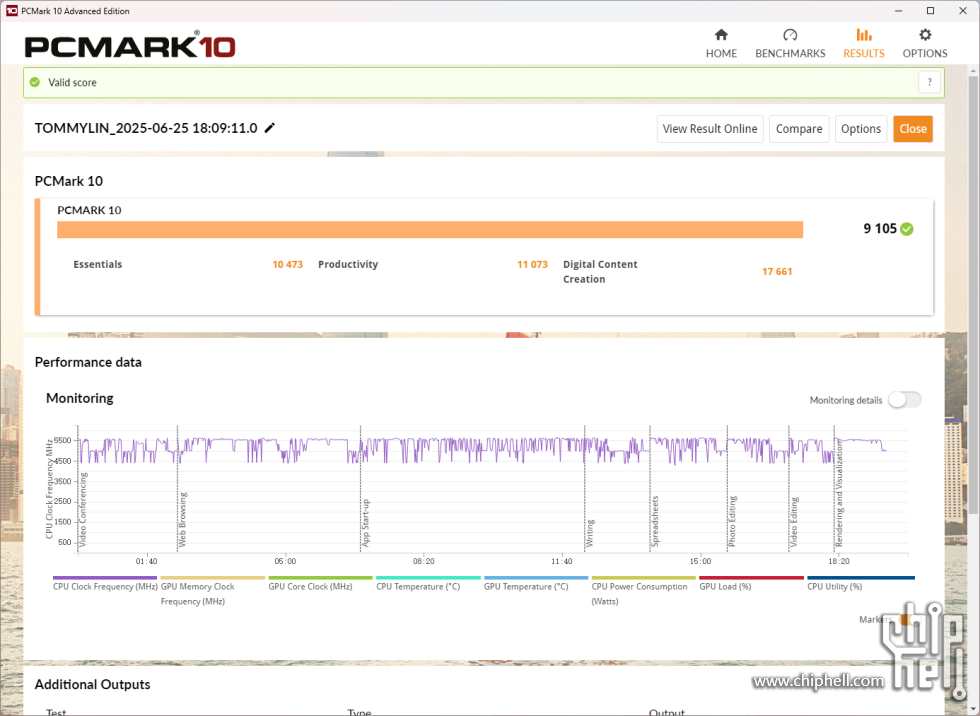Click the pencil icon to rename result
Screen dimensions: 980x716
pyautogui.click(x=270, y=128)
